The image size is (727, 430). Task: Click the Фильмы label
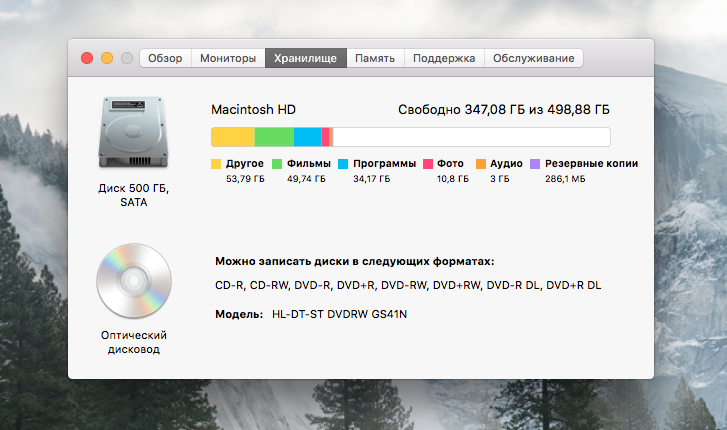click(309, 164)
